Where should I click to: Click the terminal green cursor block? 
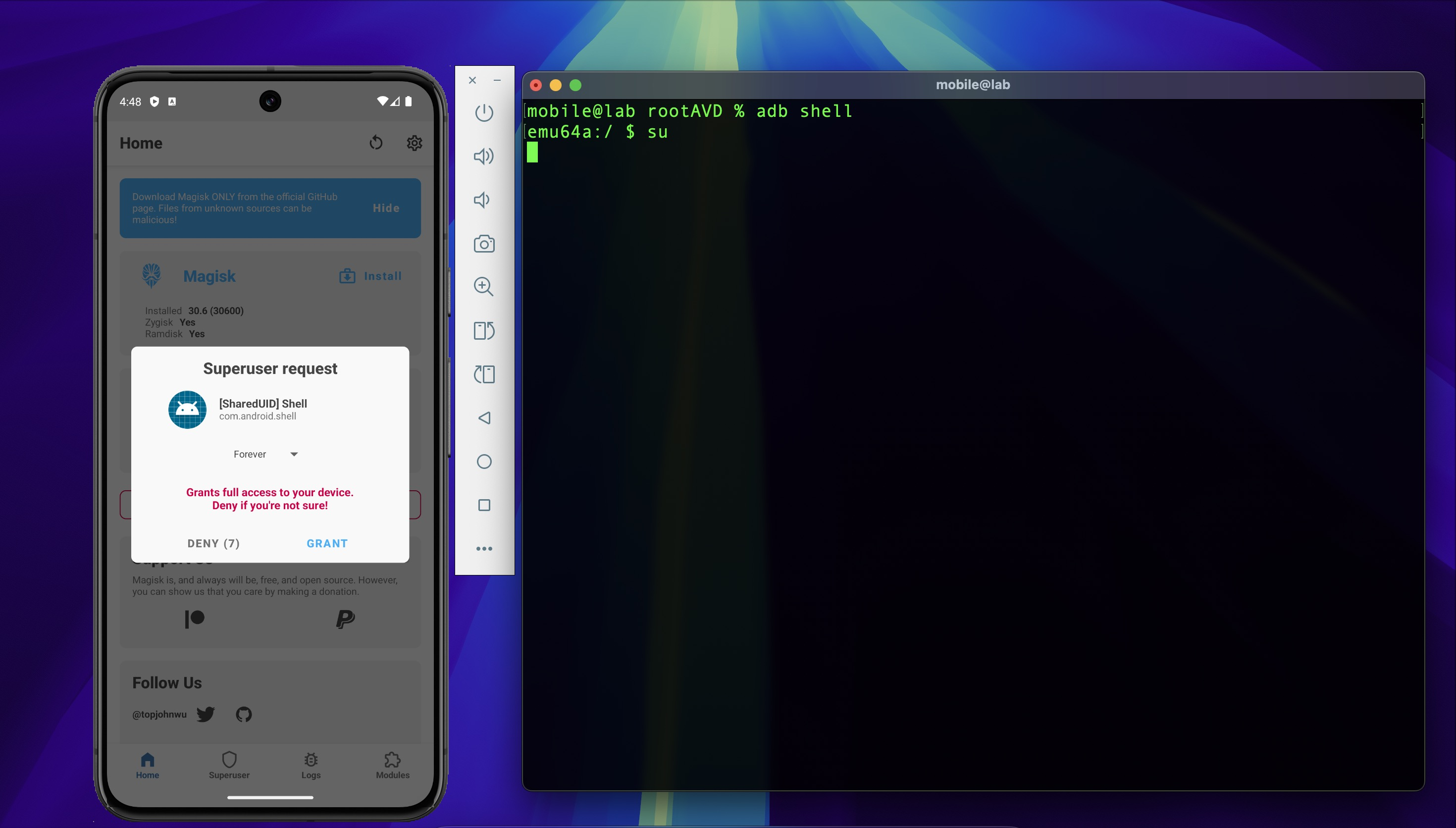[532, 153]
